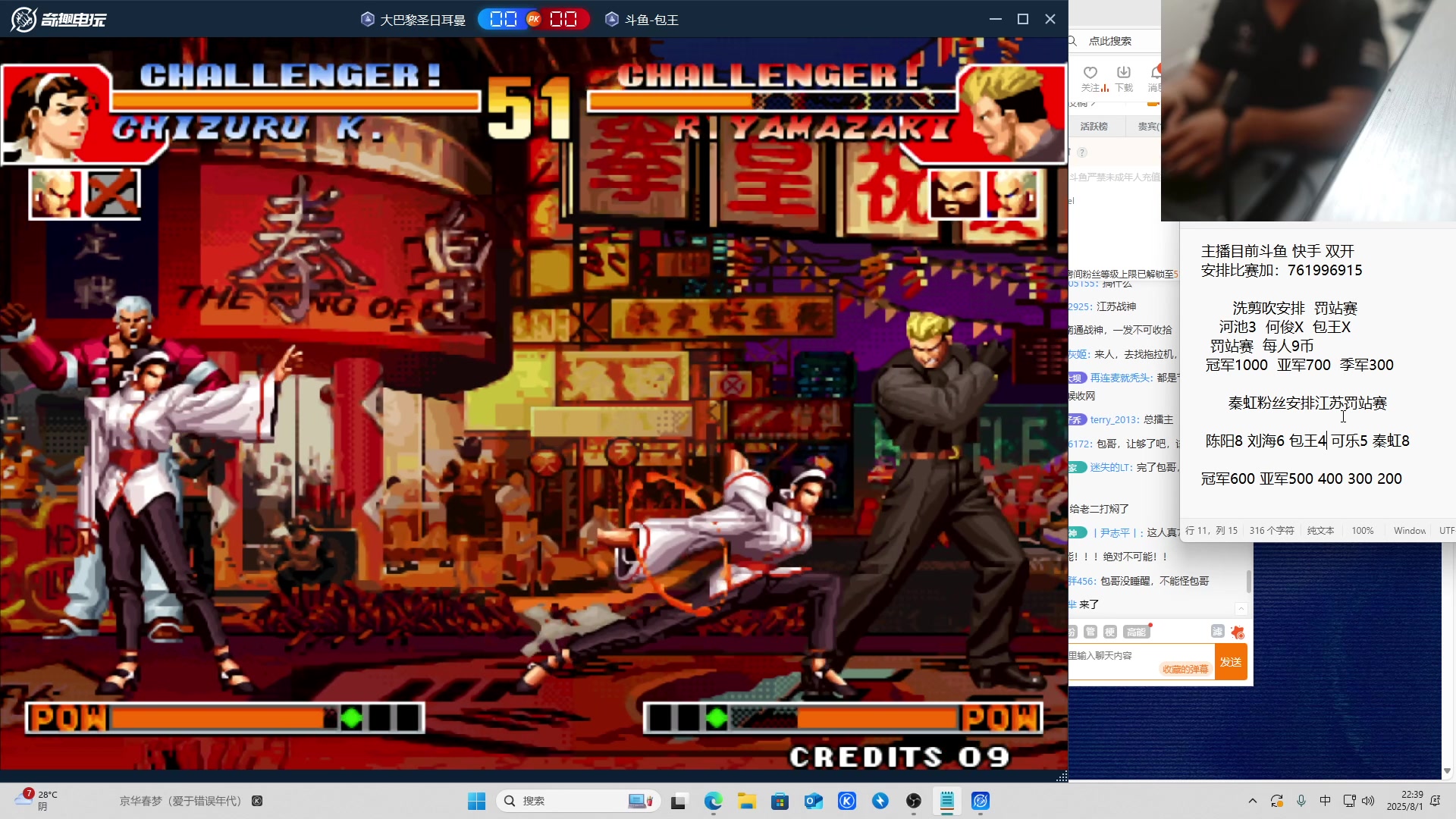Click the 管 tag button above chat input

click(x=1090, y=632)
